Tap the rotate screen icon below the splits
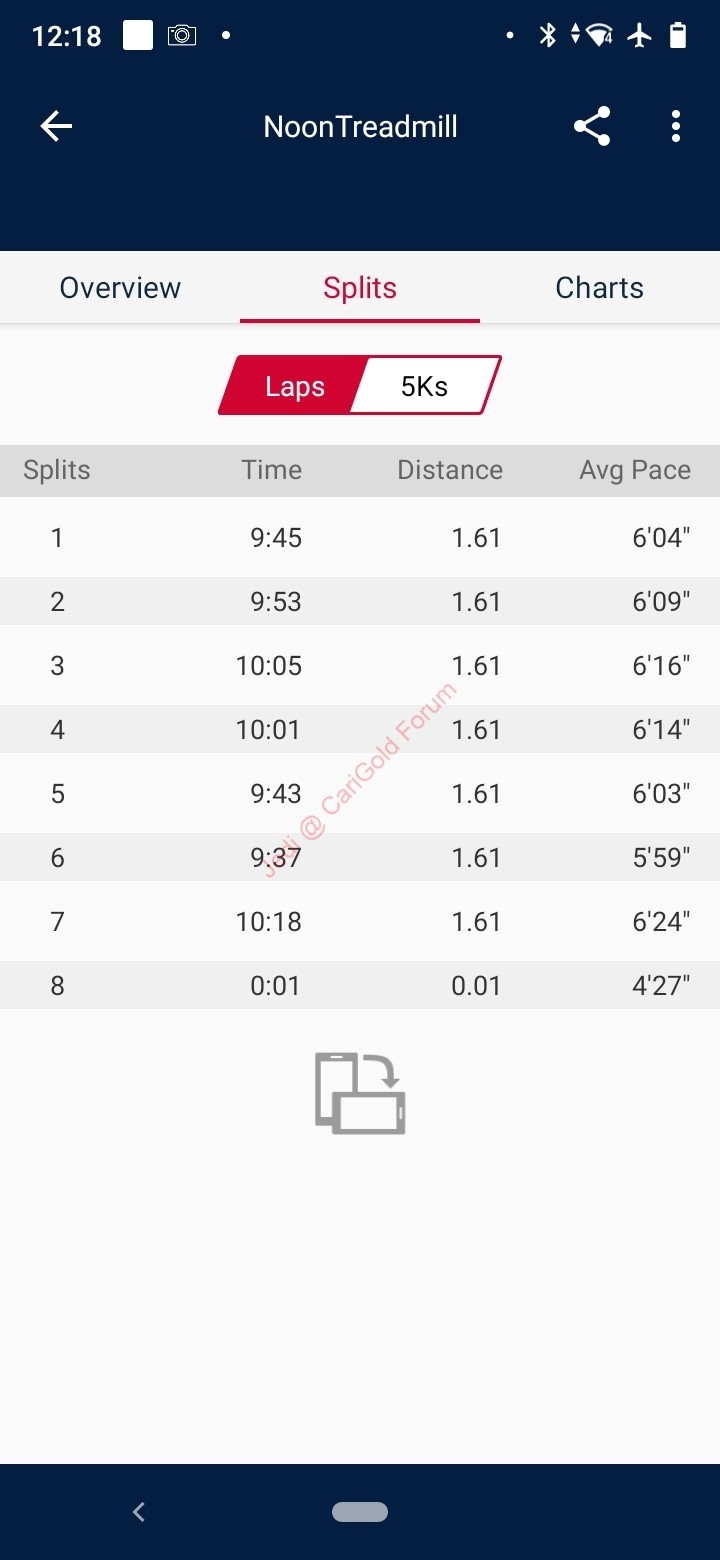Viewport: 720px width, 1560px height. [x=360, y=1092]
